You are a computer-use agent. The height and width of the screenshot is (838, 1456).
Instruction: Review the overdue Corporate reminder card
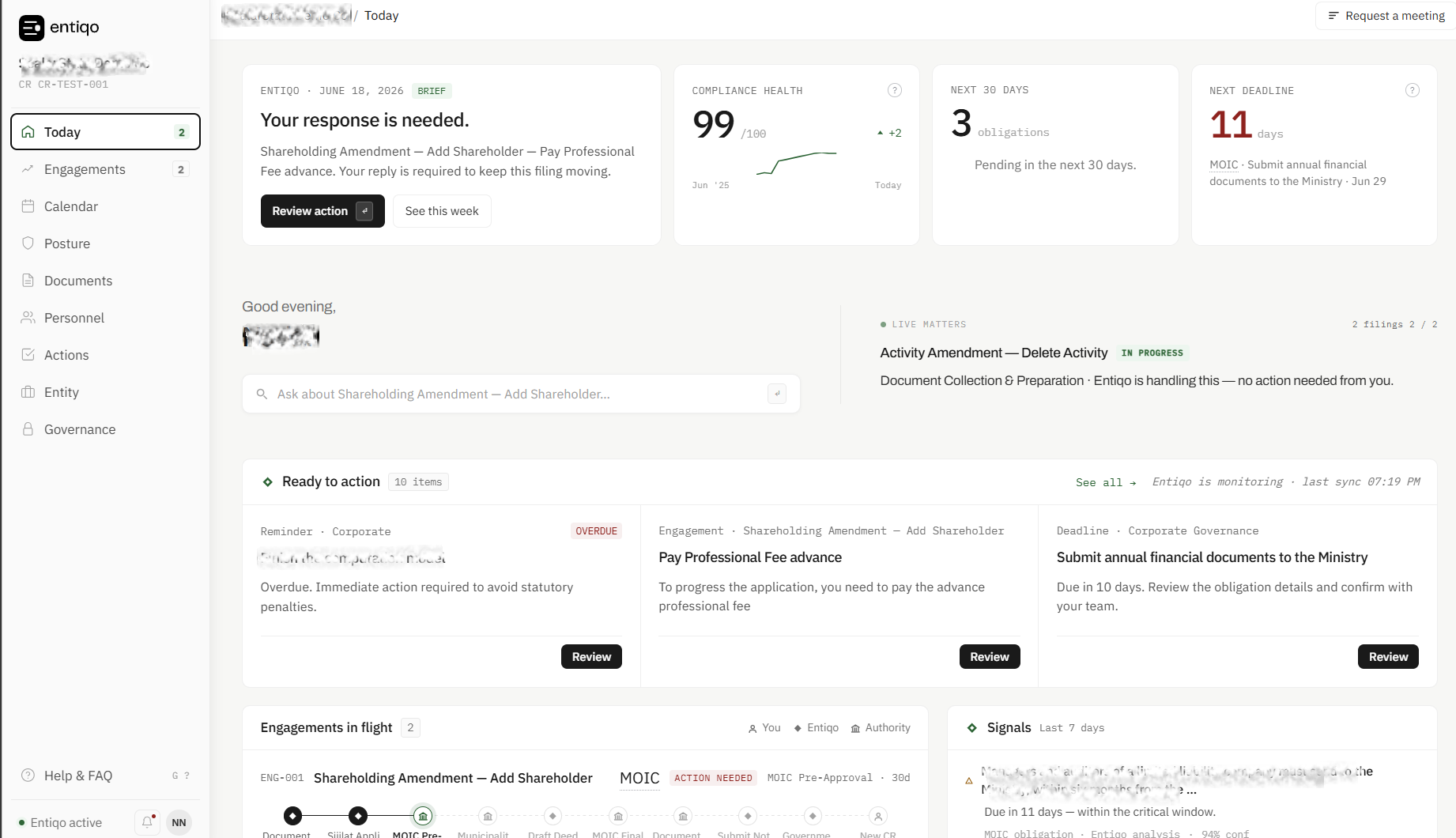pos(591,657)
